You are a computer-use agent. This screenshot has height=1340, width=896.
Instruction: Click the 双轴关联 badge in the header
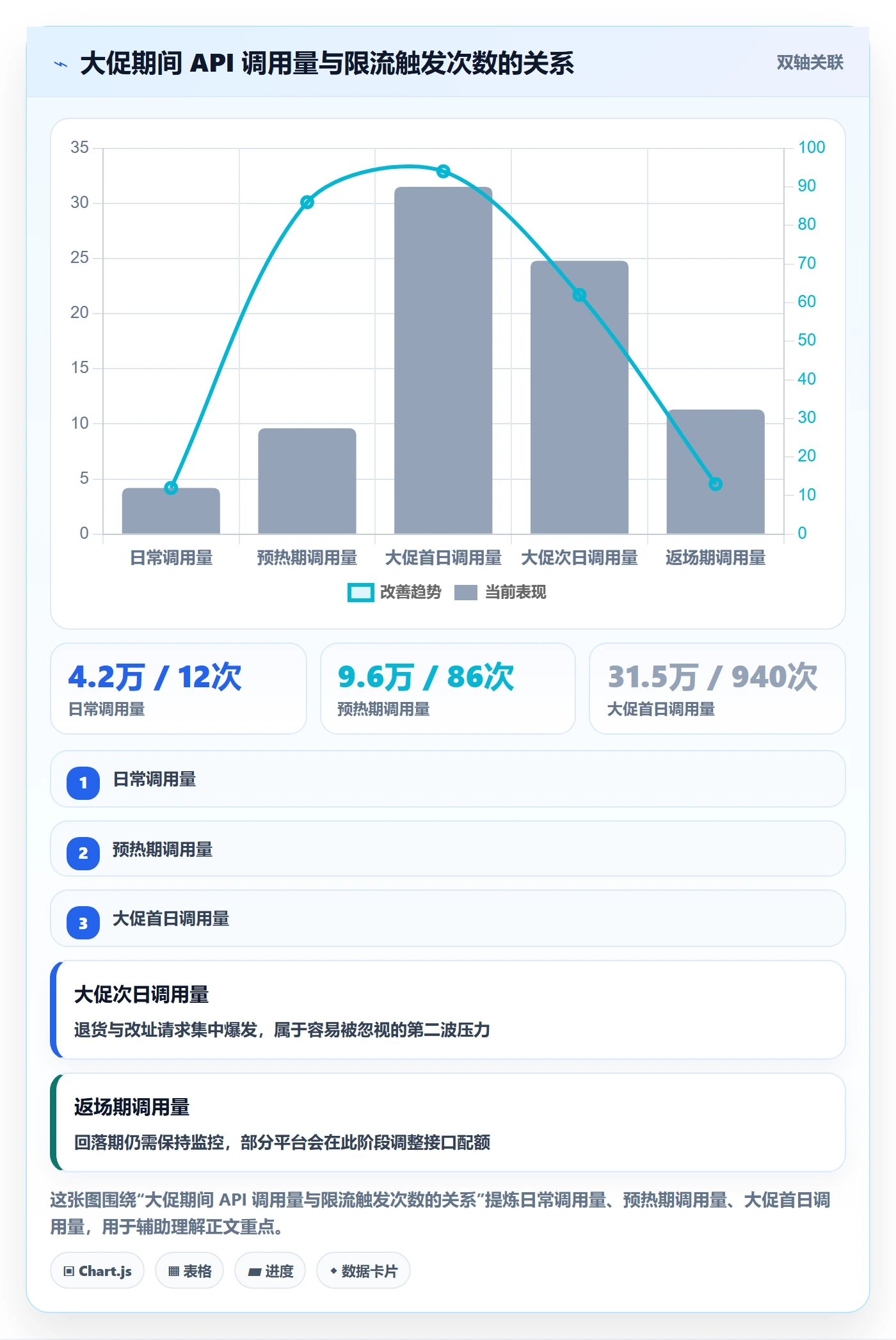click(x=810, y=63)
